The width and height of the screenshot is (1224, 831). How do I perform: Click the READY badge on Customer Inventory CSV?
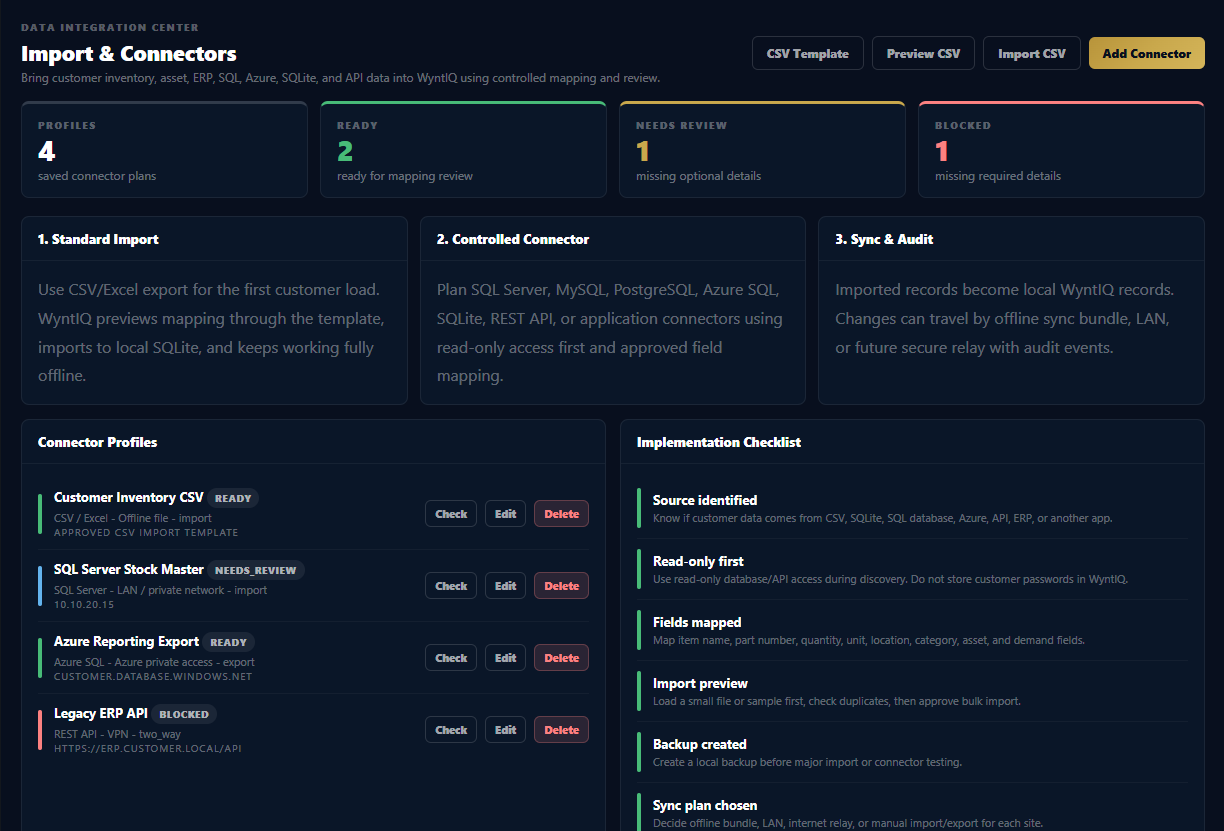click(x=233, y=498)
